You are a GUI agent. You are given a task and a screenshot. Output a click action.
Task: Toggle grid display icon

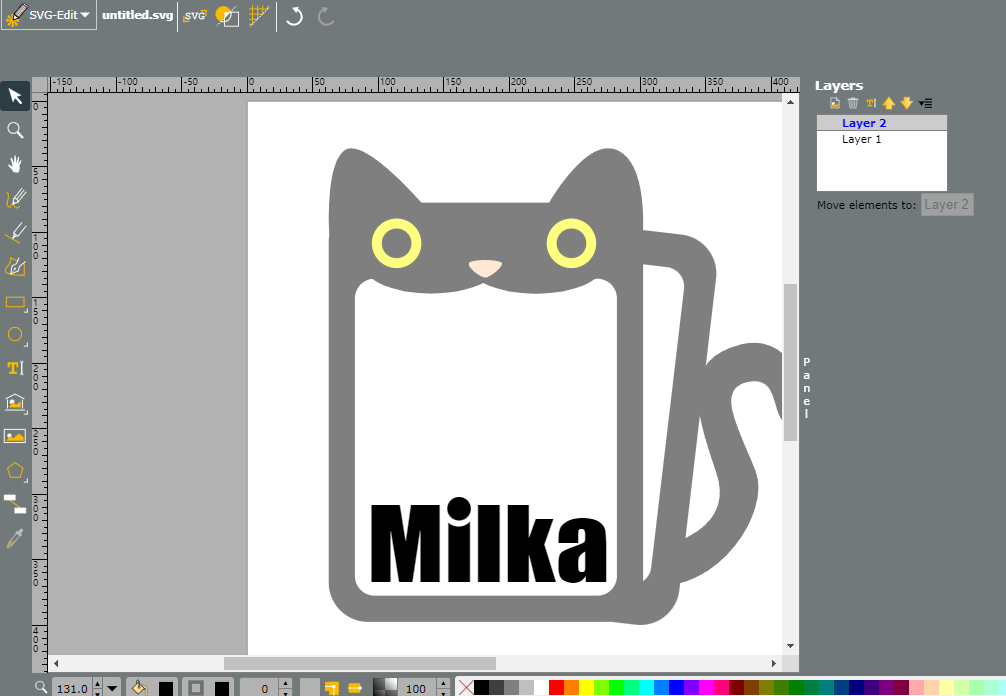click(x=258, y=16)
